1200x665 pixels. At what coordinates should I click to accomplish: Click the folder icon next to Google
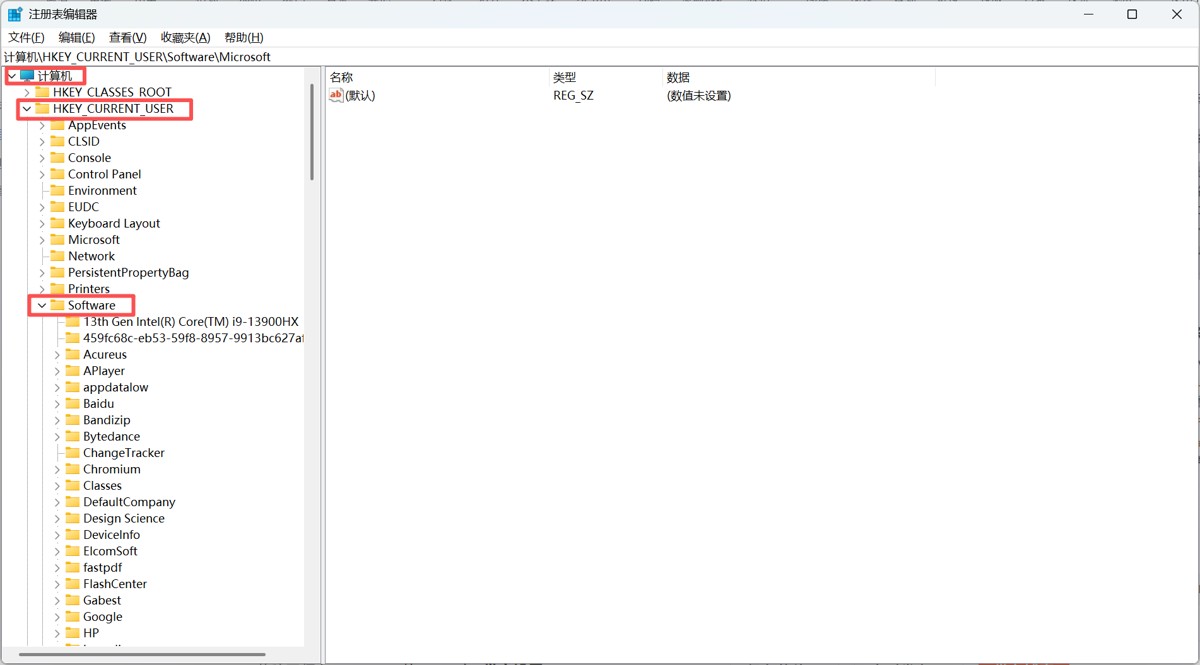pyautogui.click(x=72, y=617)
